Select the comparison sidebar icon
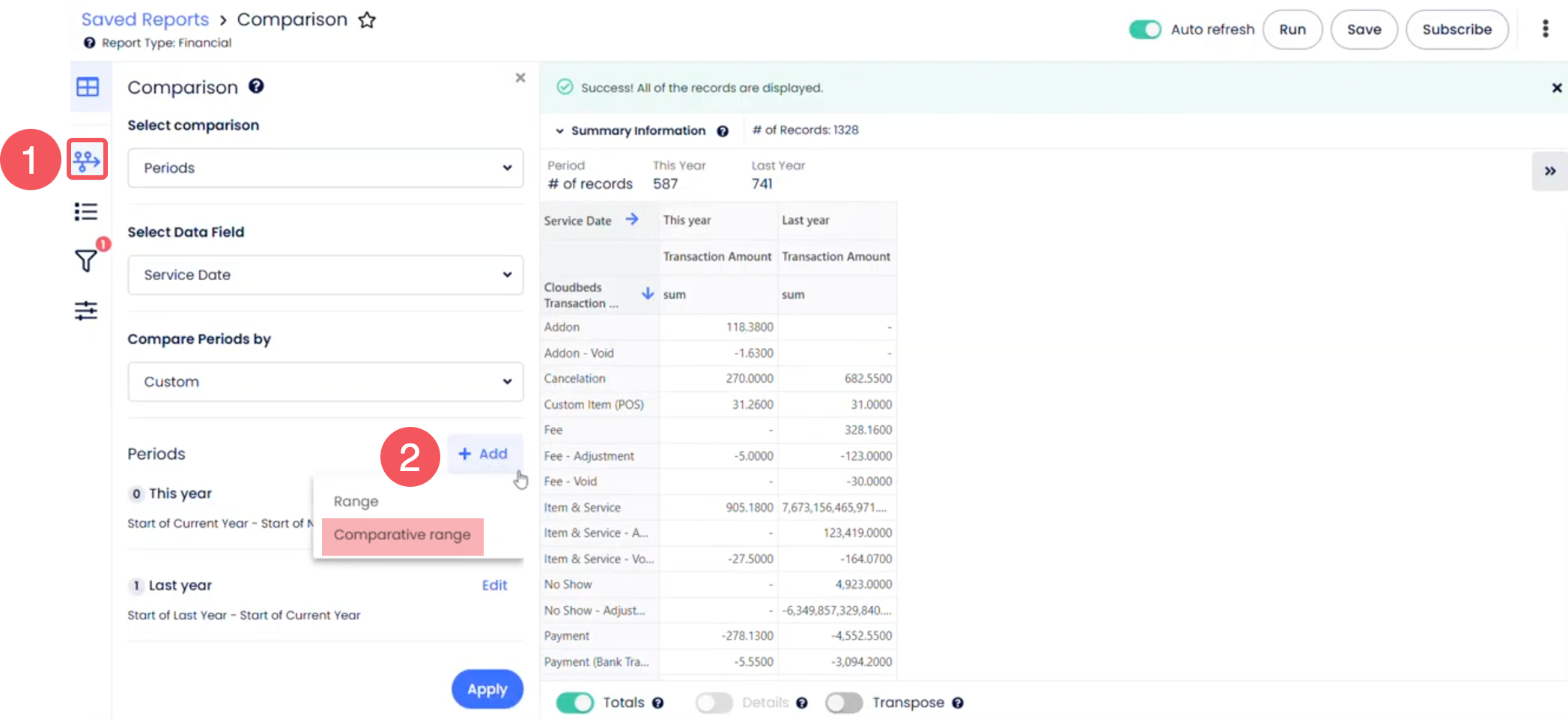 (87, 160)
